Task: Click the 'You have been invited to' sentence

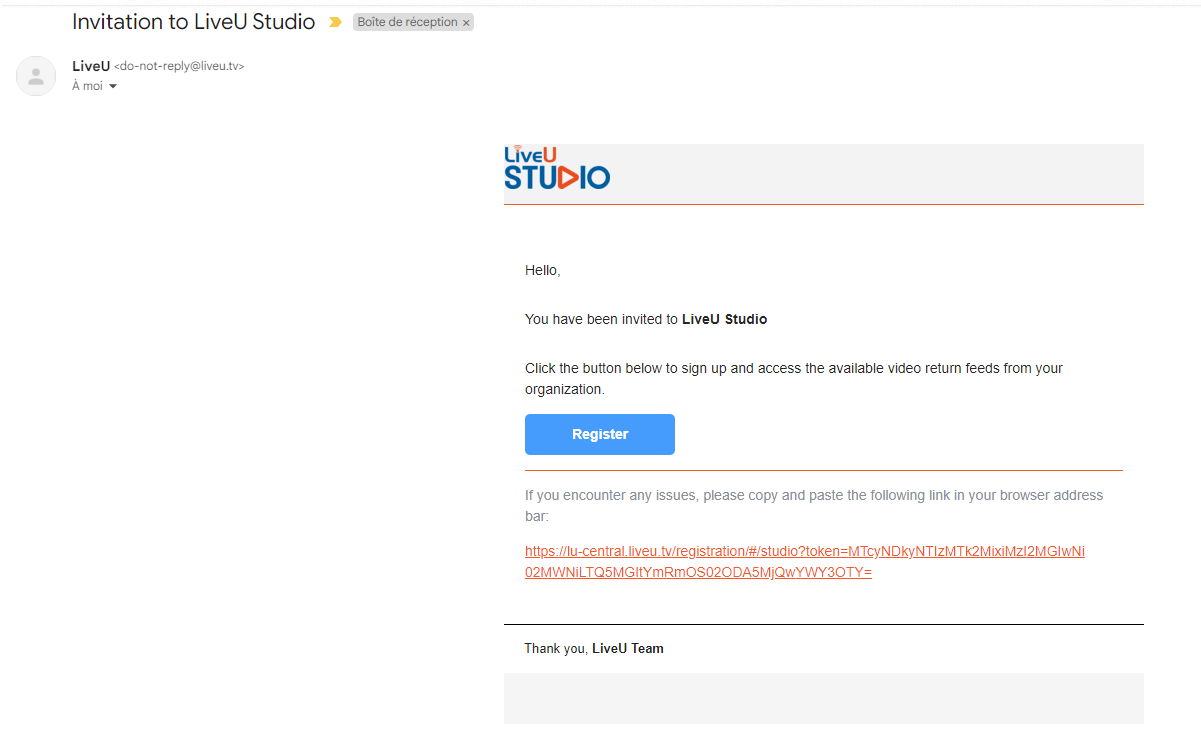Action: click(x=601, y=319)
